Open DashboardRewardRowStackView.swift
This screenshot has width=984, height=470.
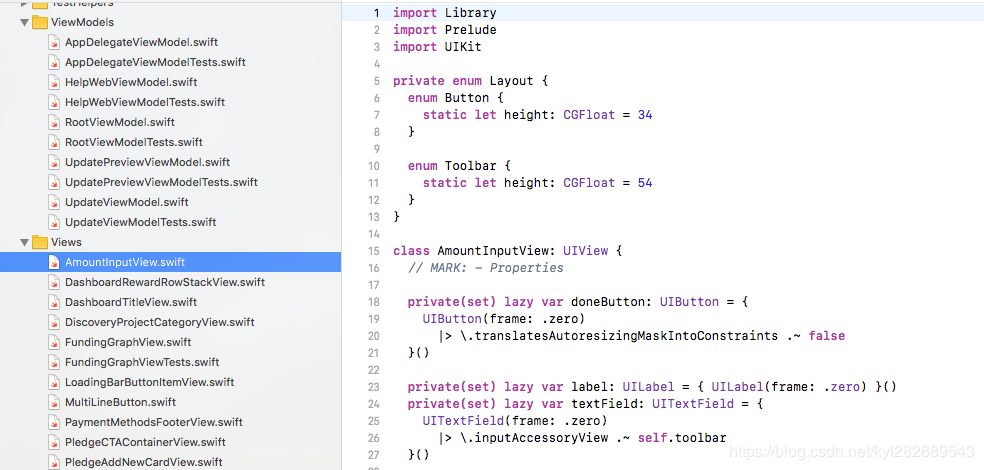tap(165, 282)
